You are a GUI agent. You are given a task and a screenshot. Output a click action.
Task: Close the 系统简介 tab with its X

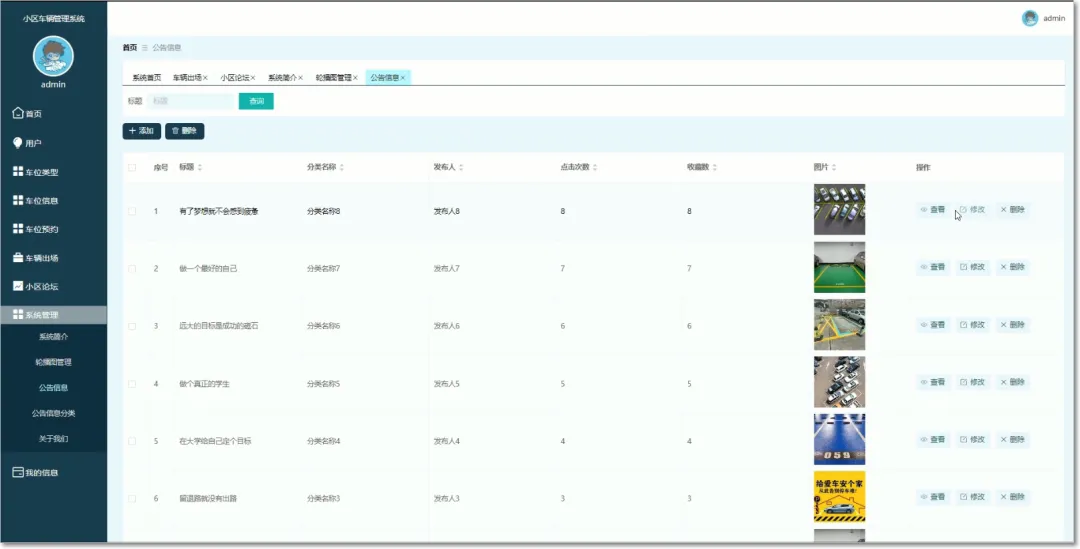coord(300,78)
